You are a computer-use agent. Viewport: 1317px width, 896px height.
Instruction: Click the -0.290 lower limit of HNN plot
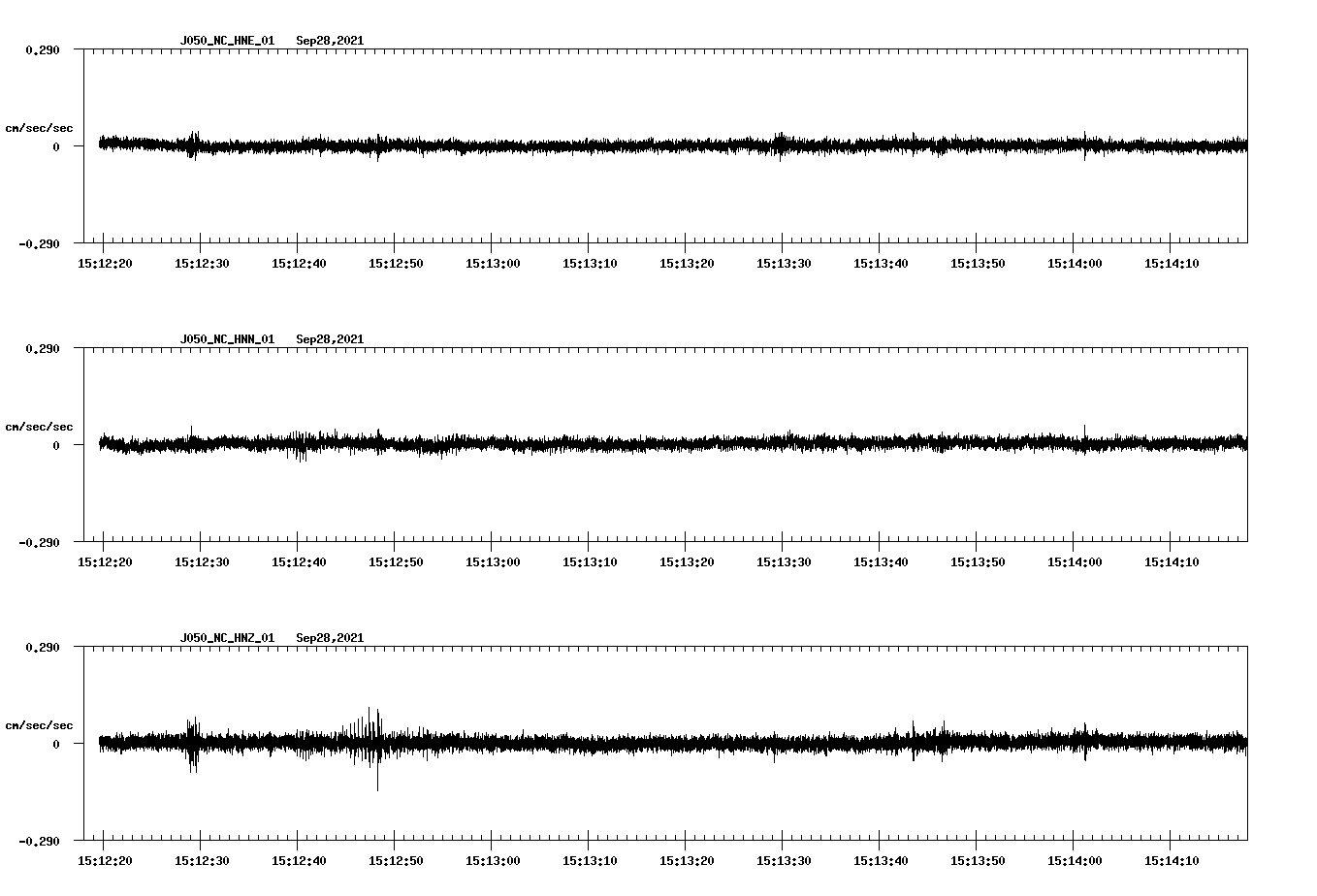click(39, 543)
